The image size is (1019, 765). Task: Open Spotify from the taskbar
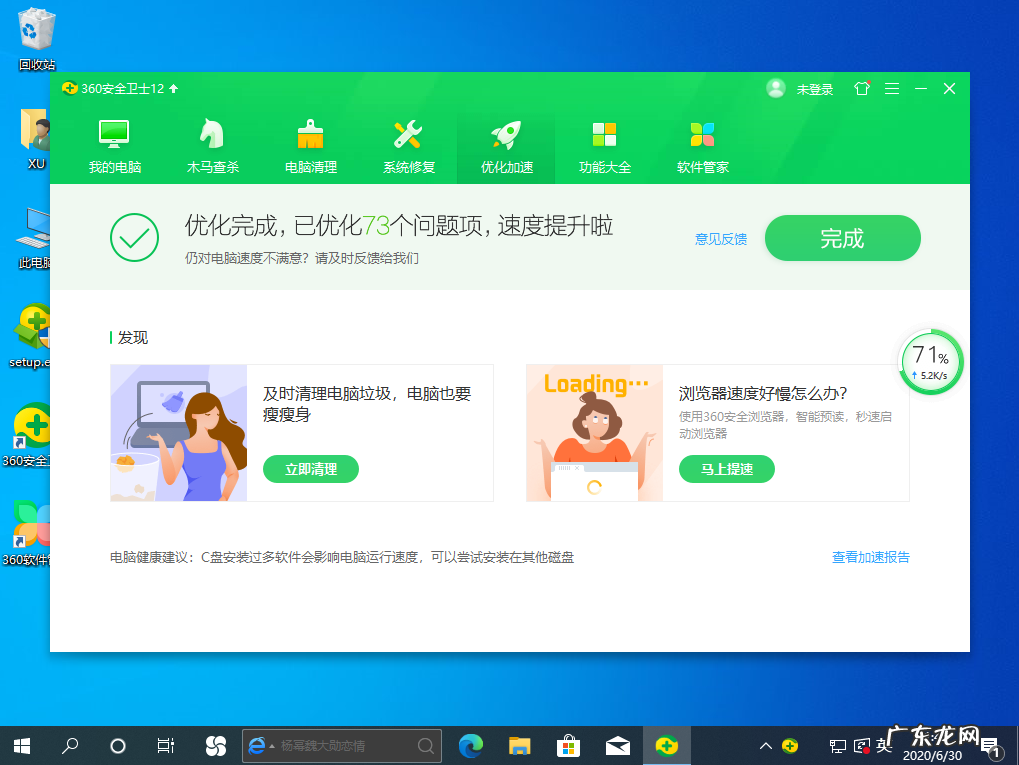(x=214, y=745)
